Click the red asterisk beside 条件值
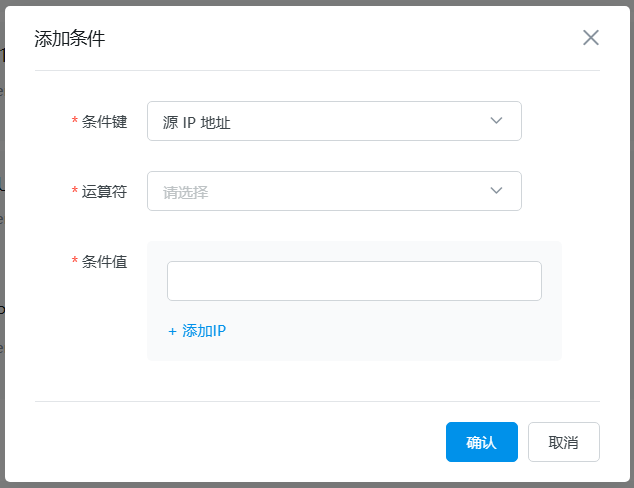 coord(75,262)
